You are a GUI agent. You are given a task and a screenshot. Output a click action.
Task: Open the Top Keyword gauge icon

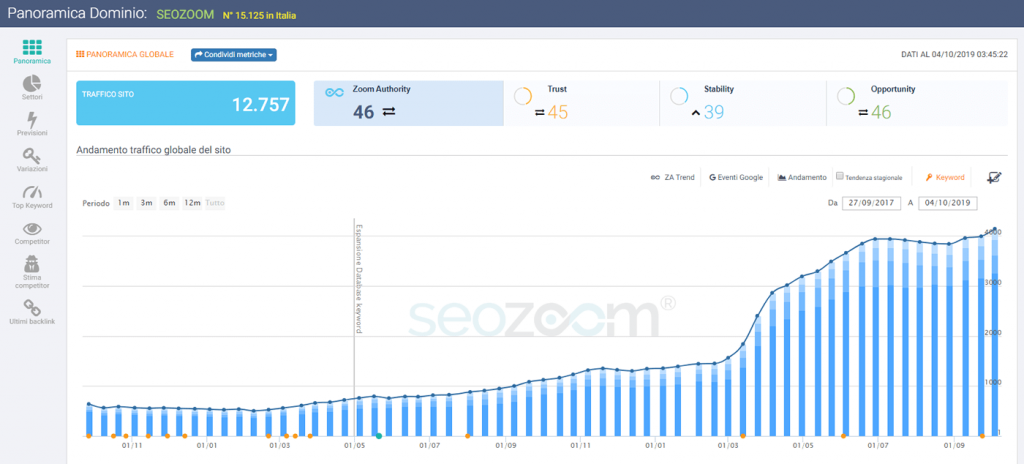(32, 192)
